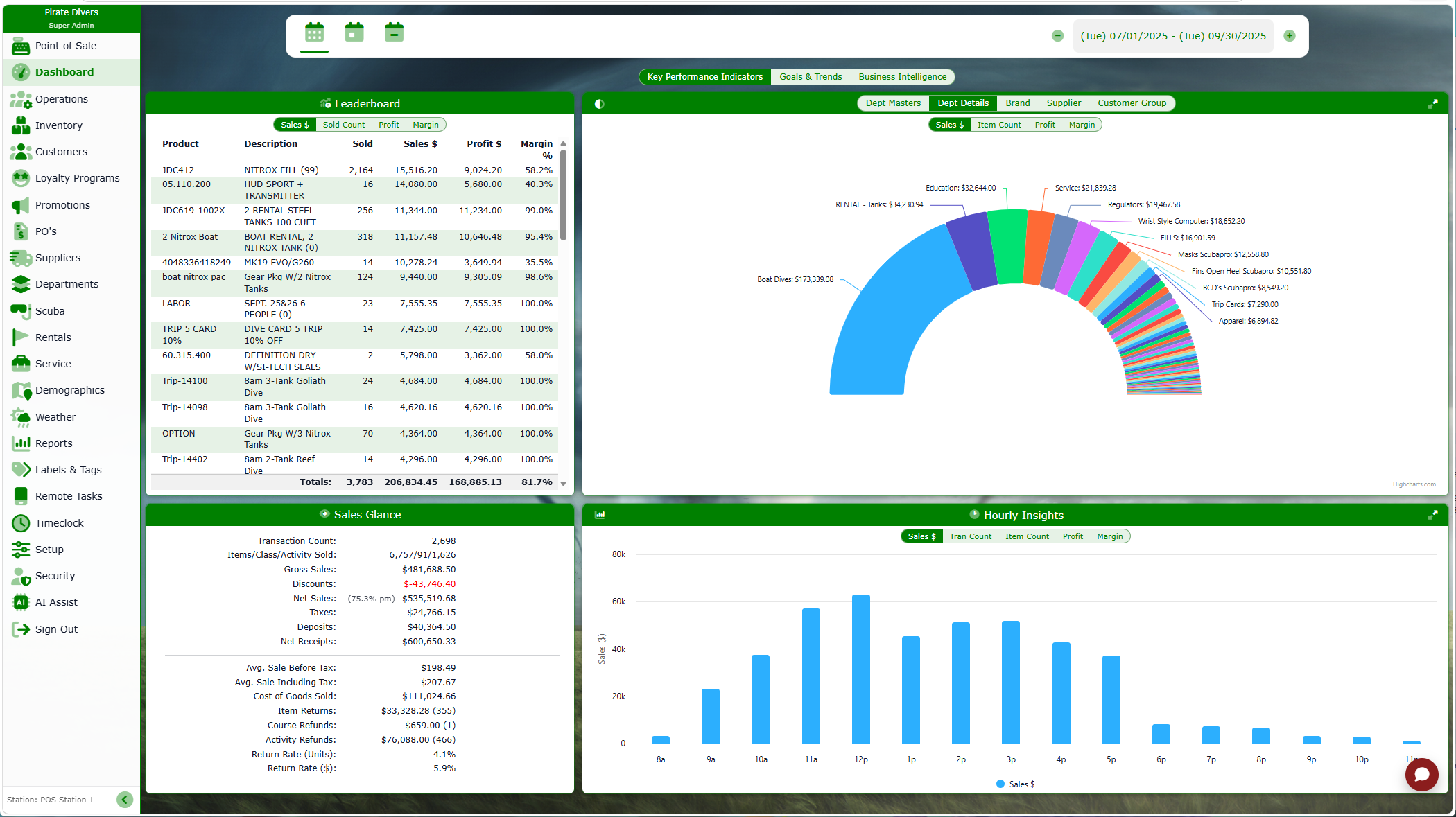Switch to Brand tab
Image resolution: width=1456 pixels, height=817 pixels.
(1018, 103)
